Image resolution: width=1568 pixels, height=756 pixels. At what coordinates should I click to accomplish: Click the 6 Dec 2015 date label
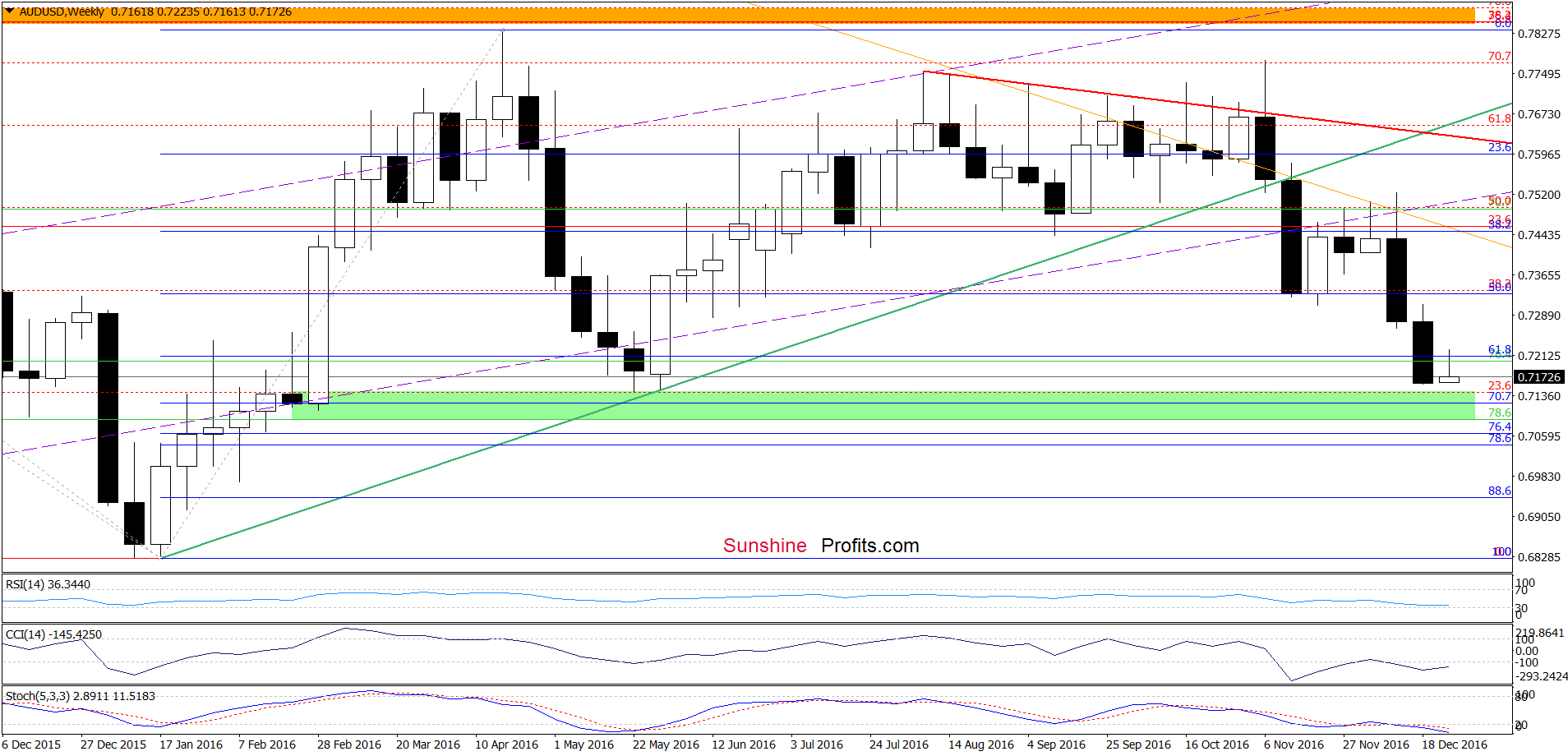tap(31, 744)
